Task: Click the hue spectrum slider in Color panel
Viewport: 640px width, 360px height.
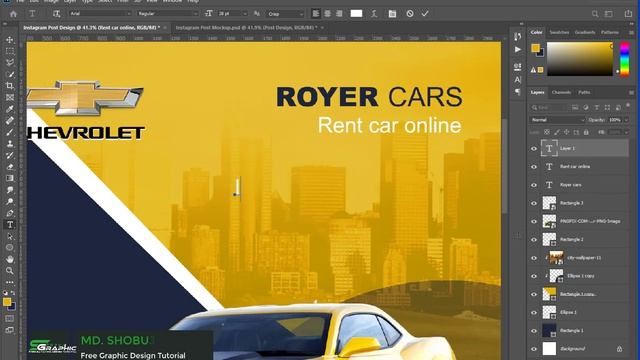Action: 625,58
